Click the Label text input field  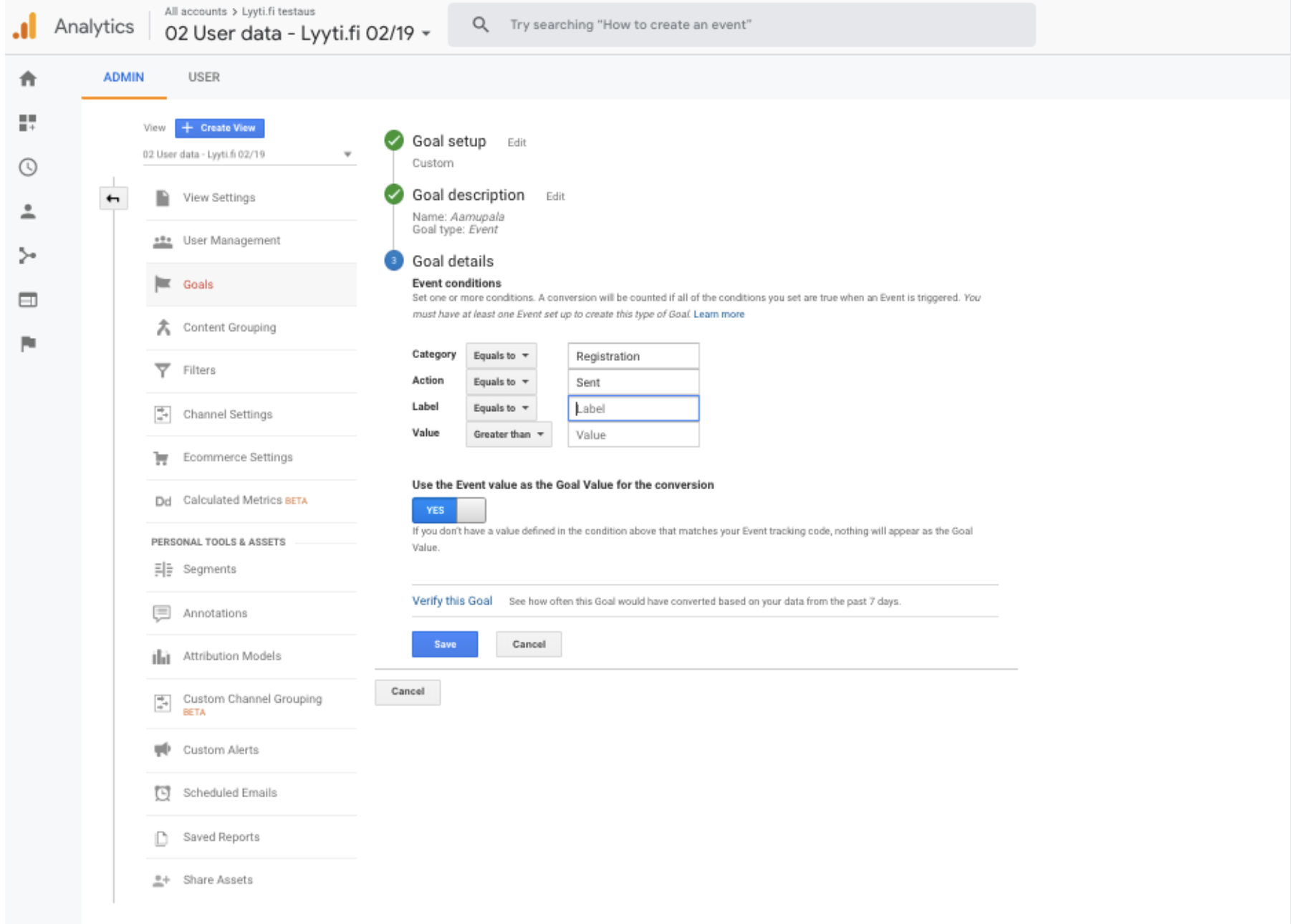pos(633,409)
